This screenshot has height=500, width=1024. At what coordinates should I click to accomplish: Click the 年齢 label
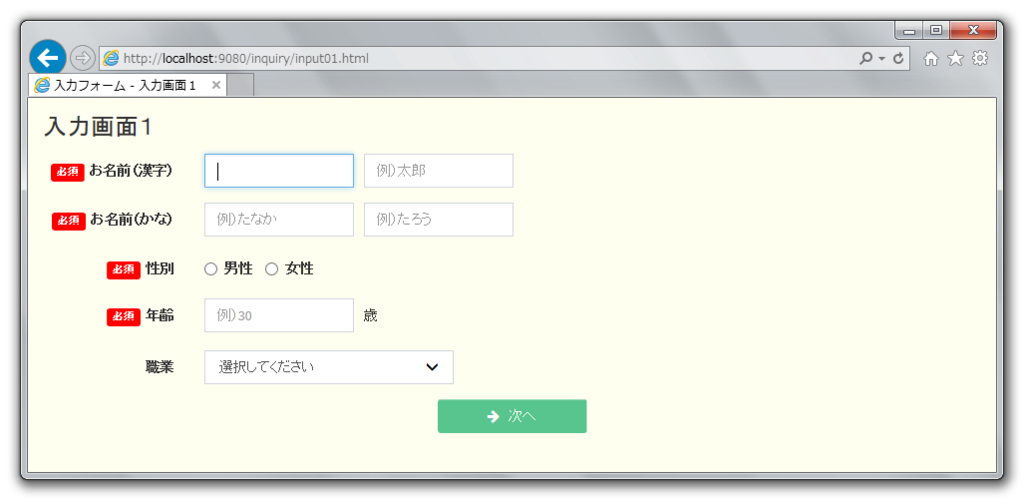(x=160, y=315)
